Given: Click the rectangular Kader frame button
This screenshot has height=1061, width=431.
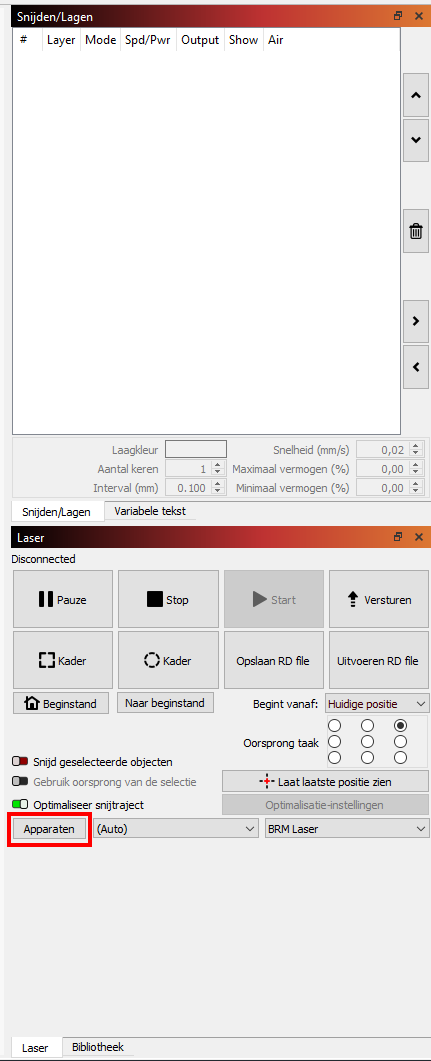Looking at the screenshot, I should click(63, 660).
